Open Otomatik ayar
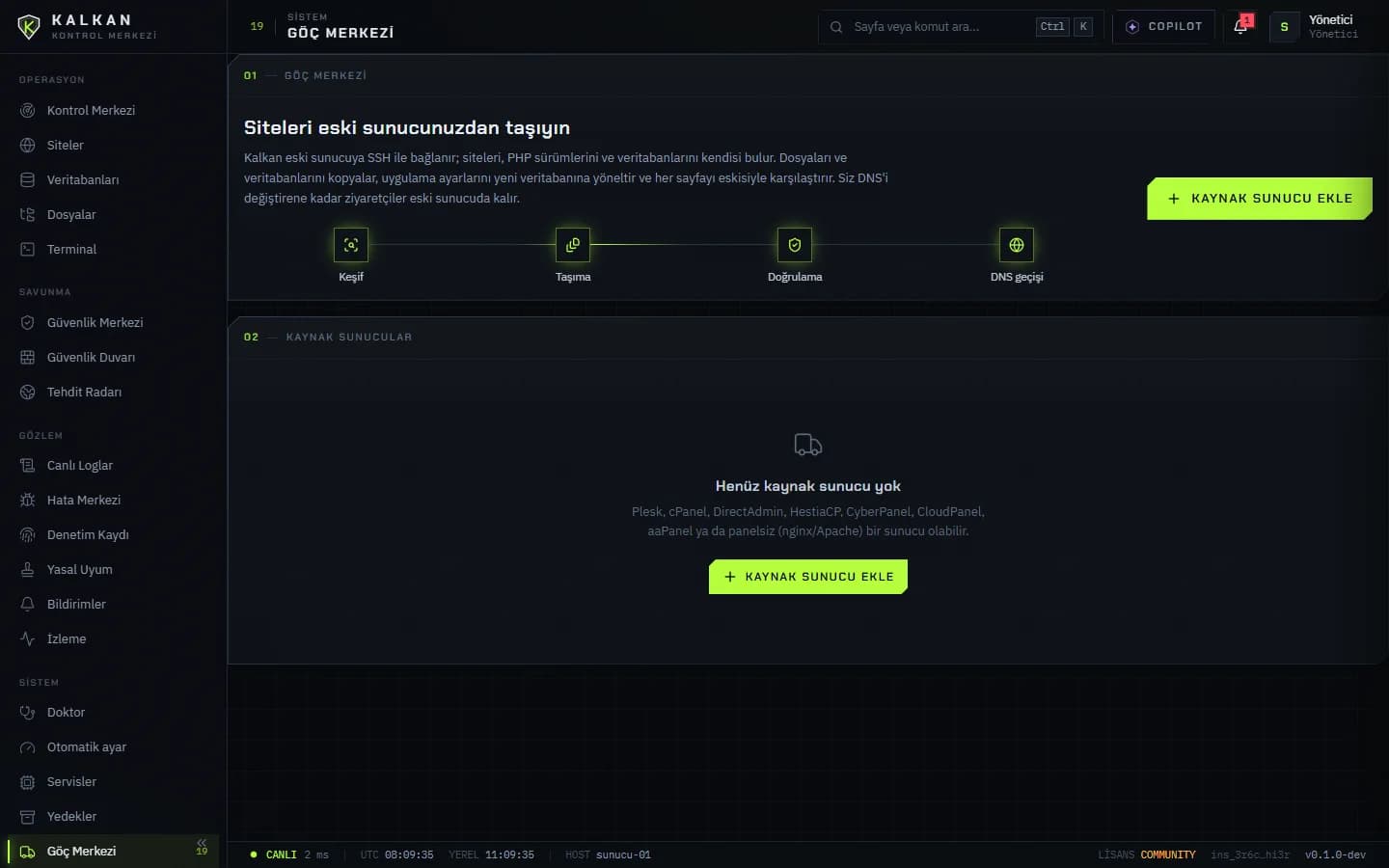The image size is (1389, 868). 113,746
